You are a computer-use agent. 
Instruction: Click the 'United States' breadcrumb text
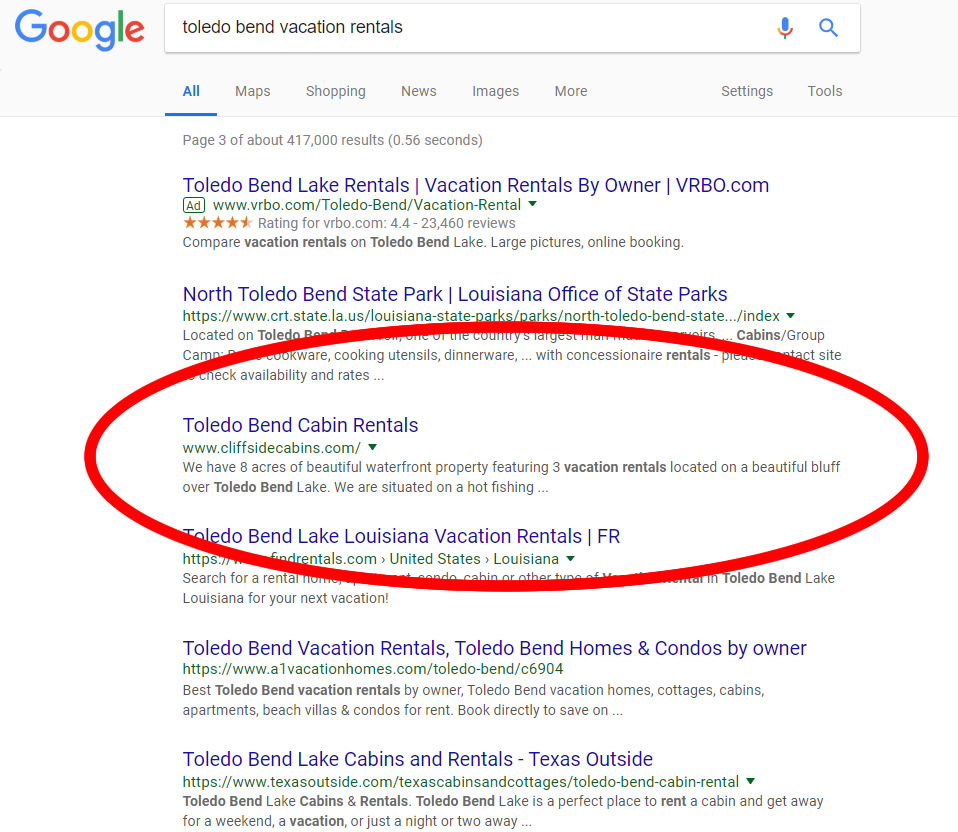tap(435, 559)
